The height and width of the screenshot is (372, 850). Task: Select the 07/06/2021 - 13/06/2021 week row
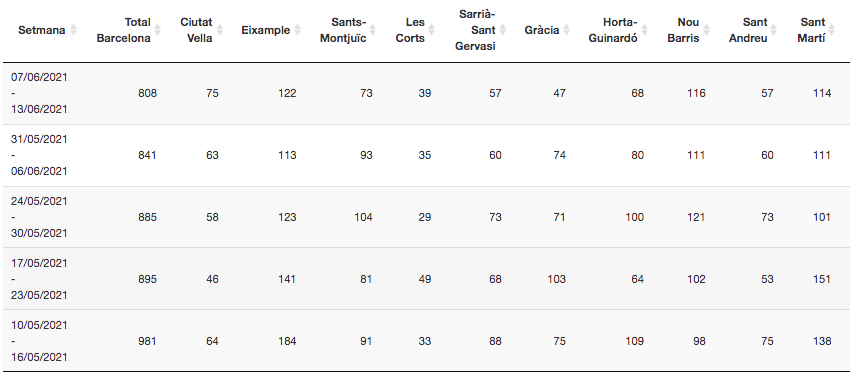425,93
